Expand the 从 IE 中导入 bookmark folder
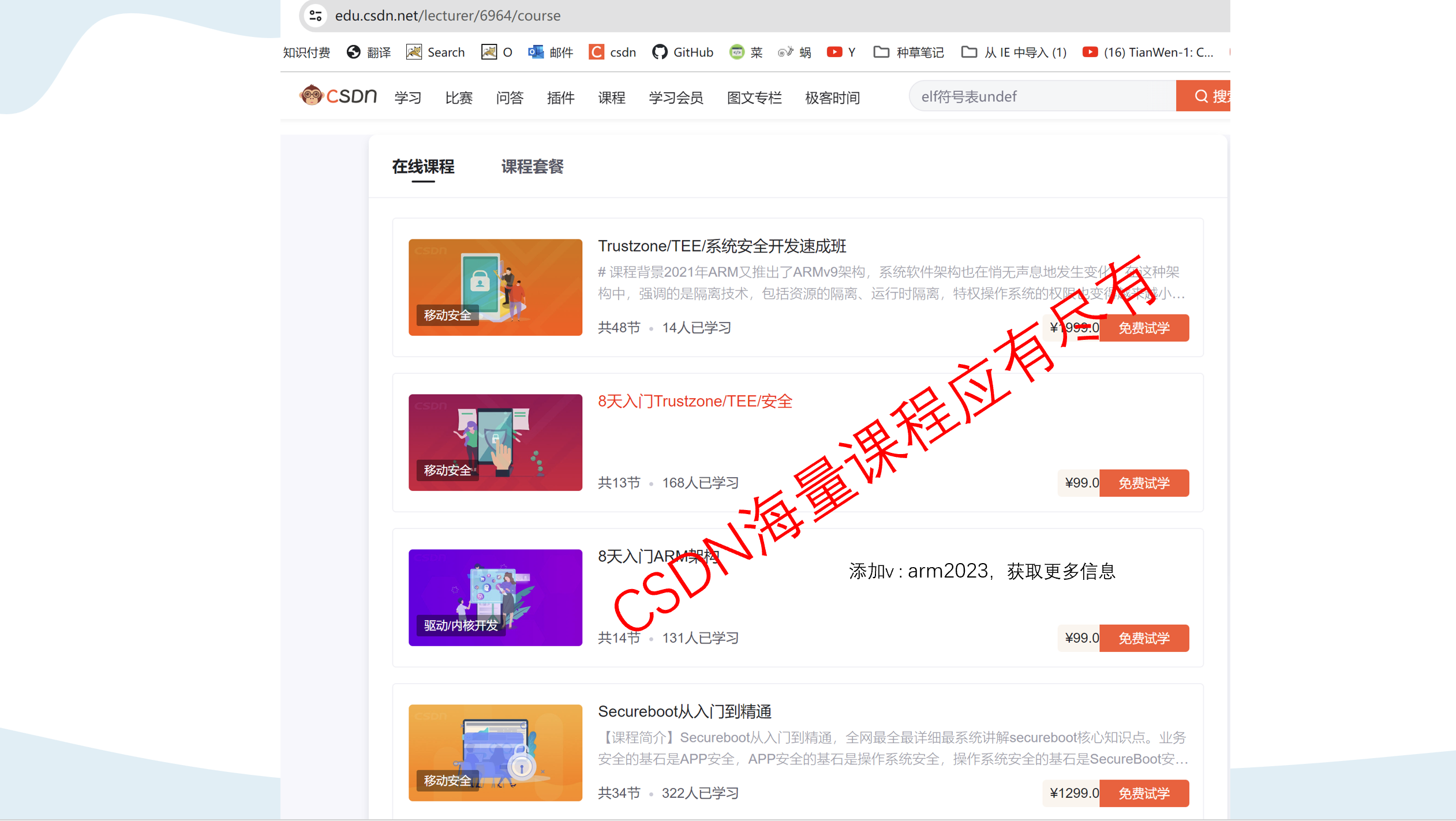Viewport: 1456px width, 821px height. [1014, 53]
